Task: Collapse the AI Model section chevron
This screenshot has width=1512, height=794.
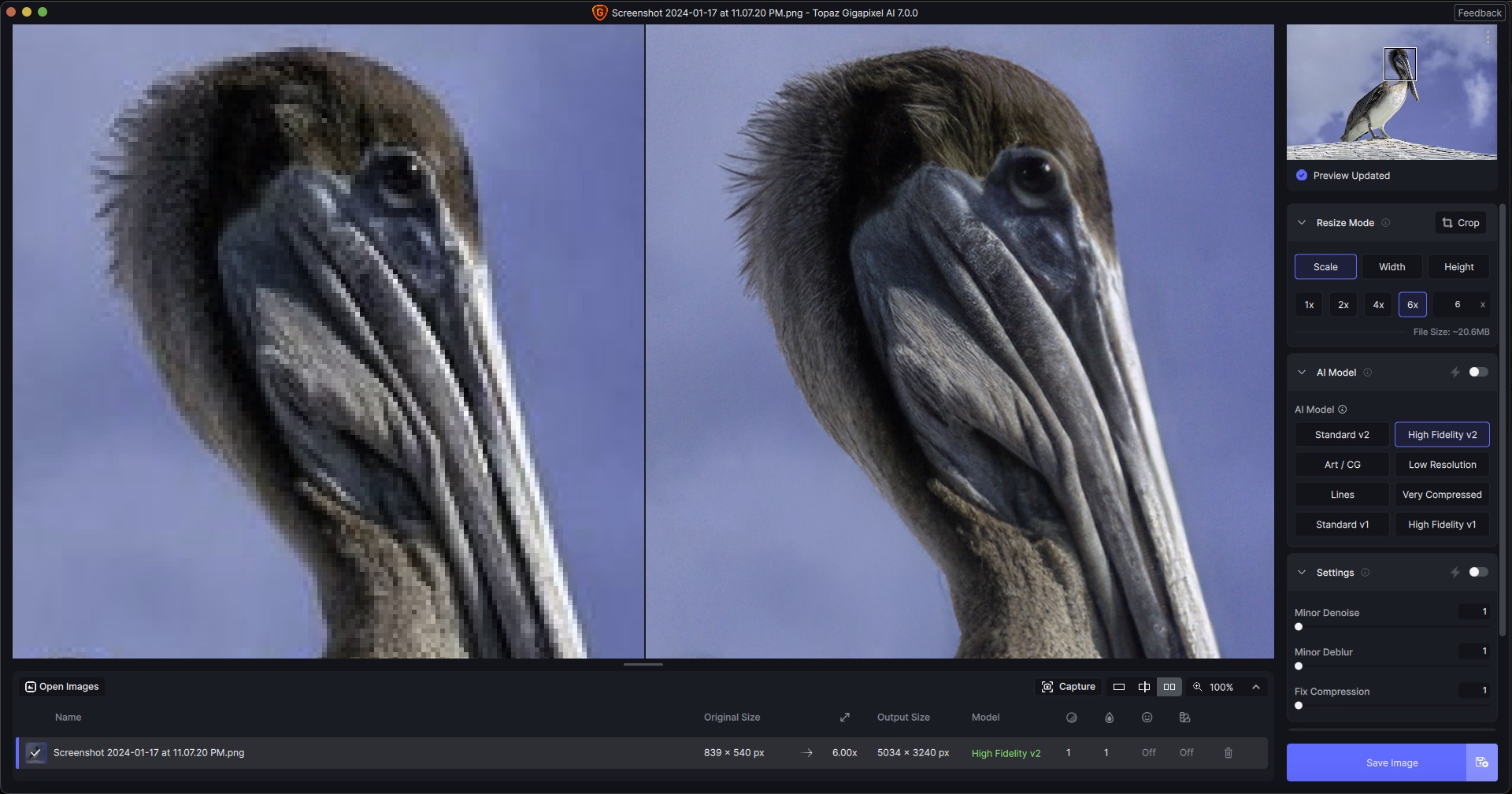Action: click(x=1302, y=373)
